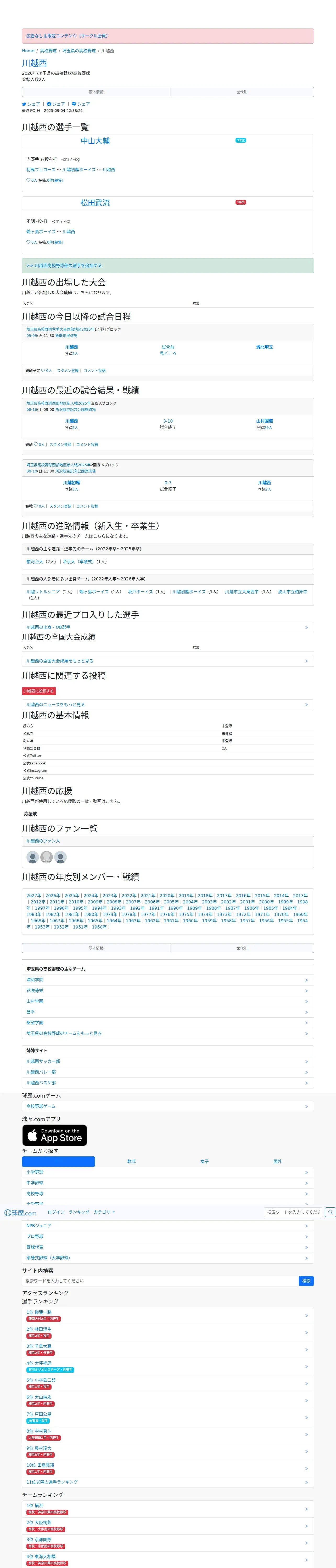The height and width of the screenshot is (1568, 336).
Task: Click 川越西高校野球部の選手を追加する link
Action: click(64, 266)
